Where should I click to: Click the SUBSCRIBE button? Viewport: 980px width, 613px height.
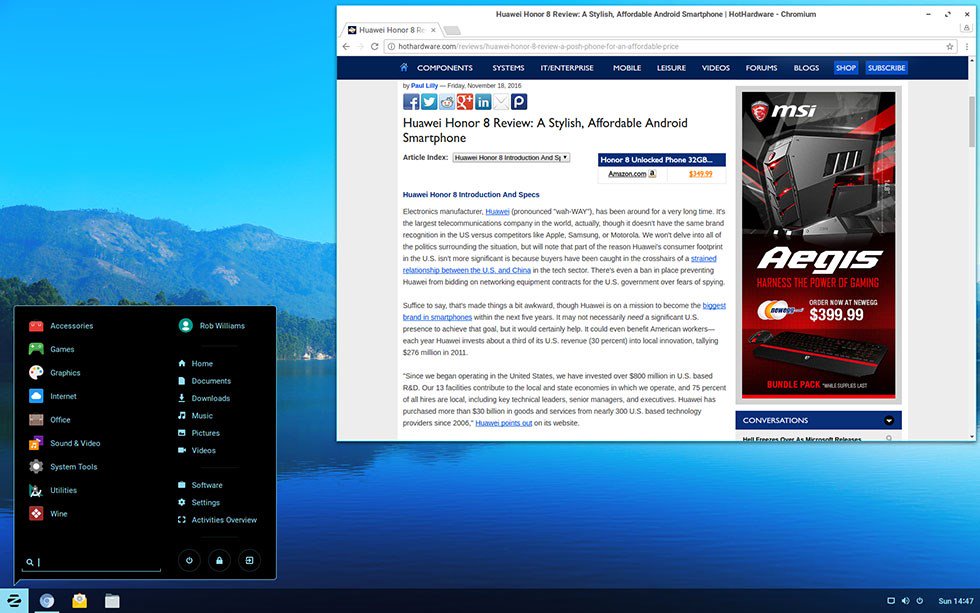886,67
